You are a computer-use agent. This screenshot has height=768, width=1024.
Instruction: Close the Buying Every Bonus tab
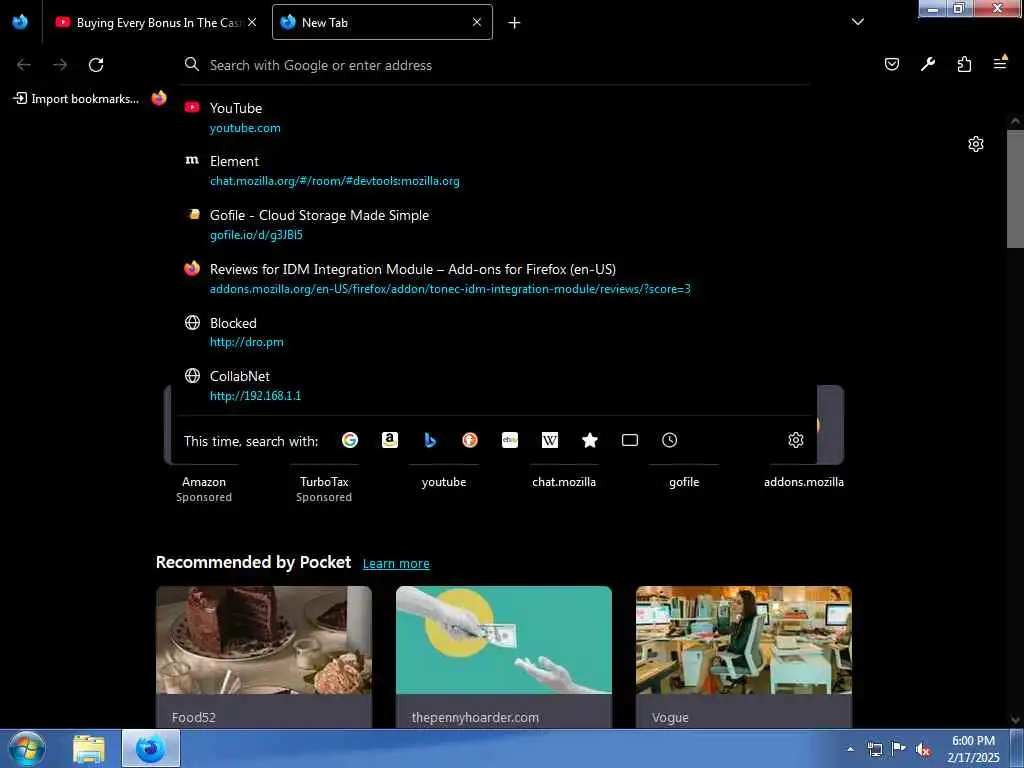point(252,22)
